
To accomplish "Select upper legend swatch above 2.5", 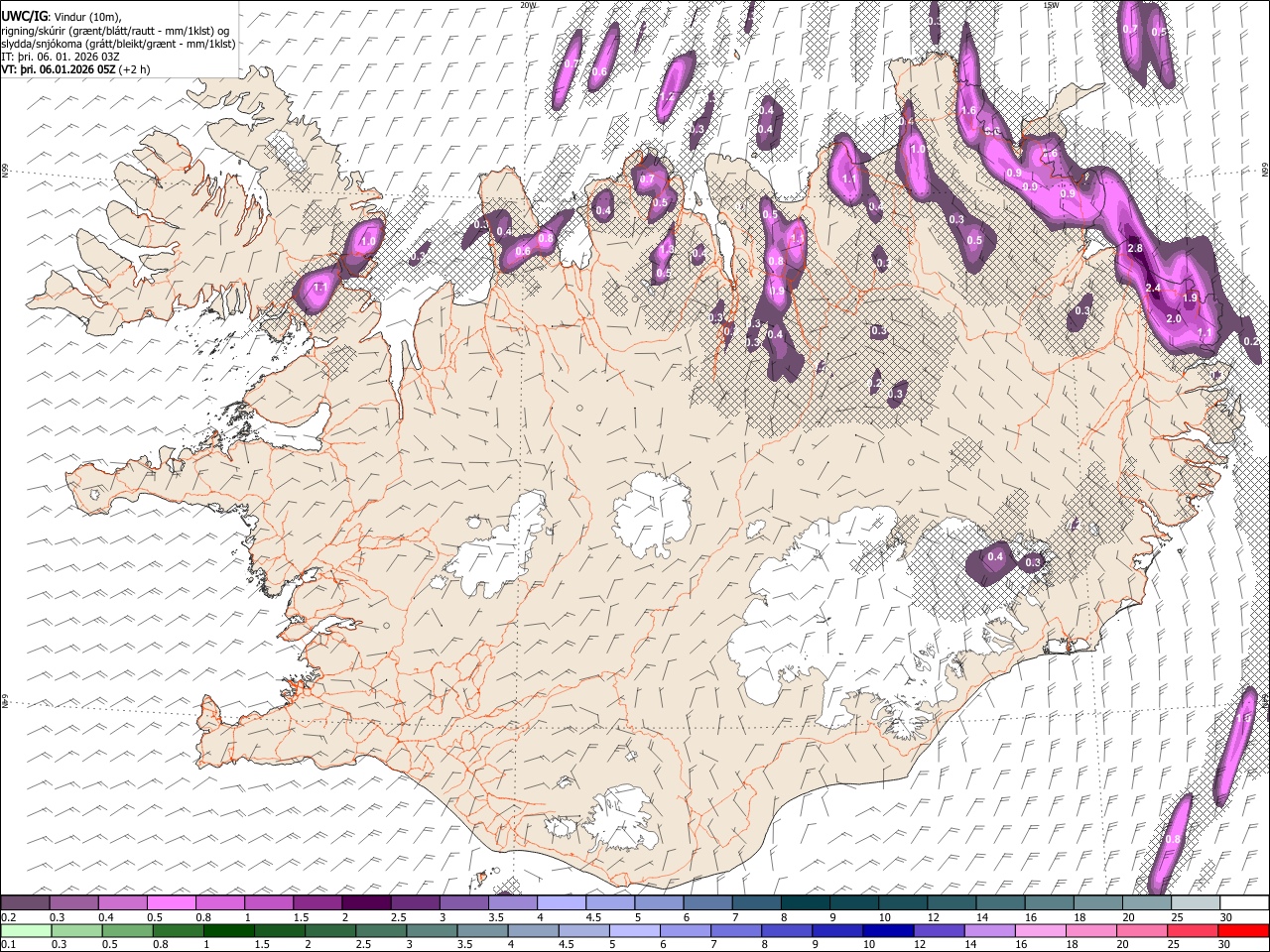I will [x=414, y=903].
